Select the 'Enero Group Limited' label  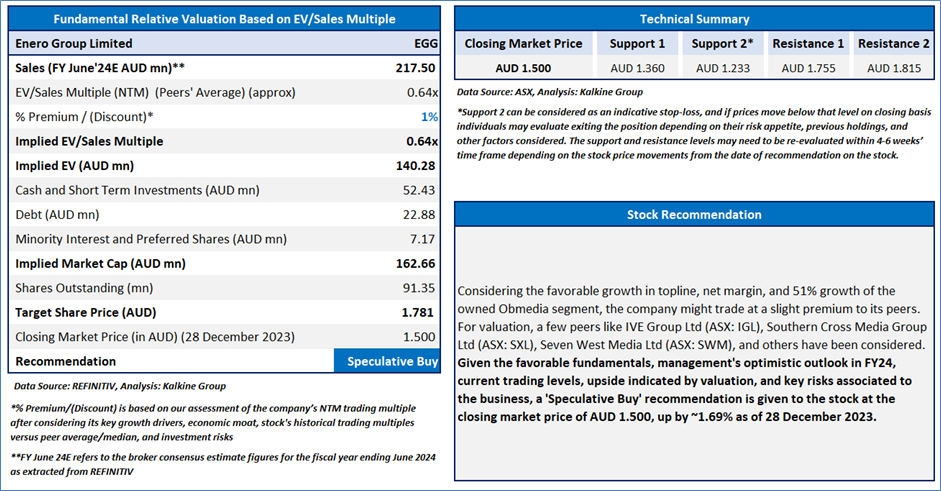click(74, 44)
